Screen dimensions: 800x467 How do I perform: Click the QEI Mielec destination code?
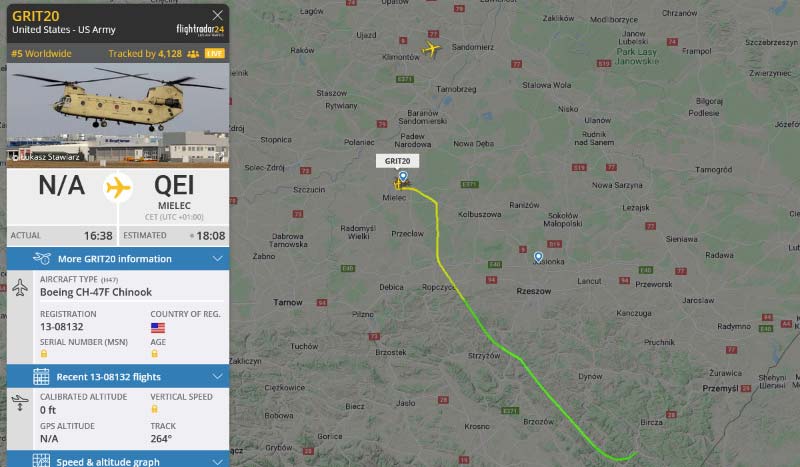coord(174,185)
